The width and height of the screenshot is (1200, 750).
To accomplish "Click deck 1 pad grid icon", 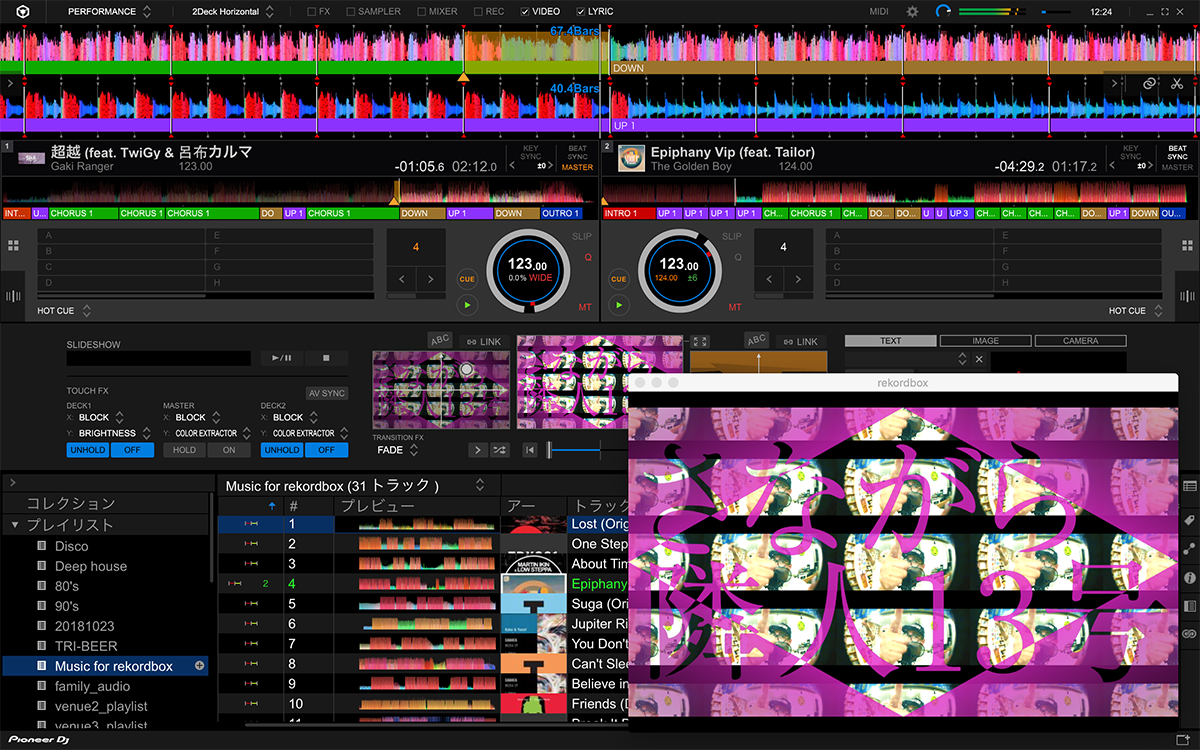I will (x=14, y=245).
